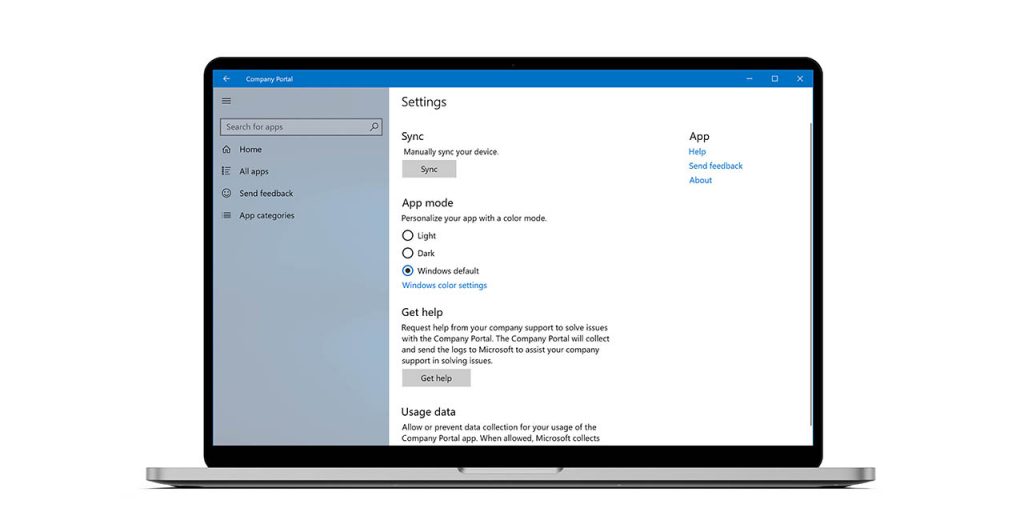The height and width of the screenshot is (520, 1024).
Task: Focus the Search for apps field
Action: [295, 127]
